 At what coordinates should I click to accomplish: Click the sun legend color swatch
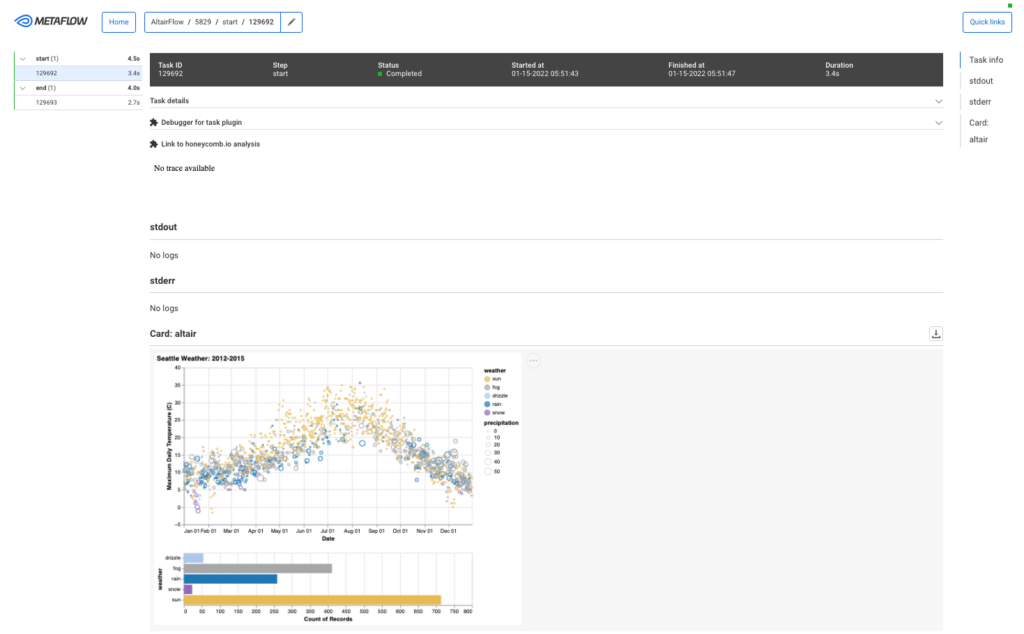coord(487,379)
